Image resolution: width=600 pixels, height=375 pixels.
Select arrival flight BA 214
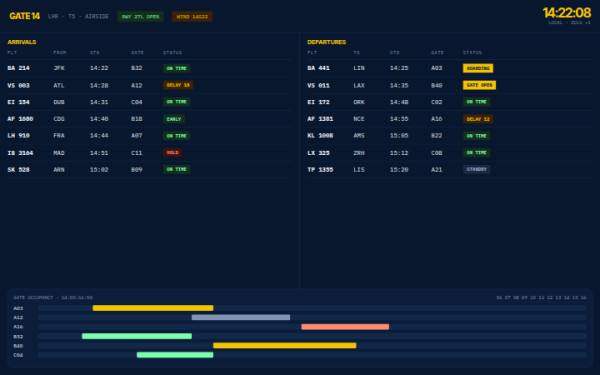click(x=18, y=68)
